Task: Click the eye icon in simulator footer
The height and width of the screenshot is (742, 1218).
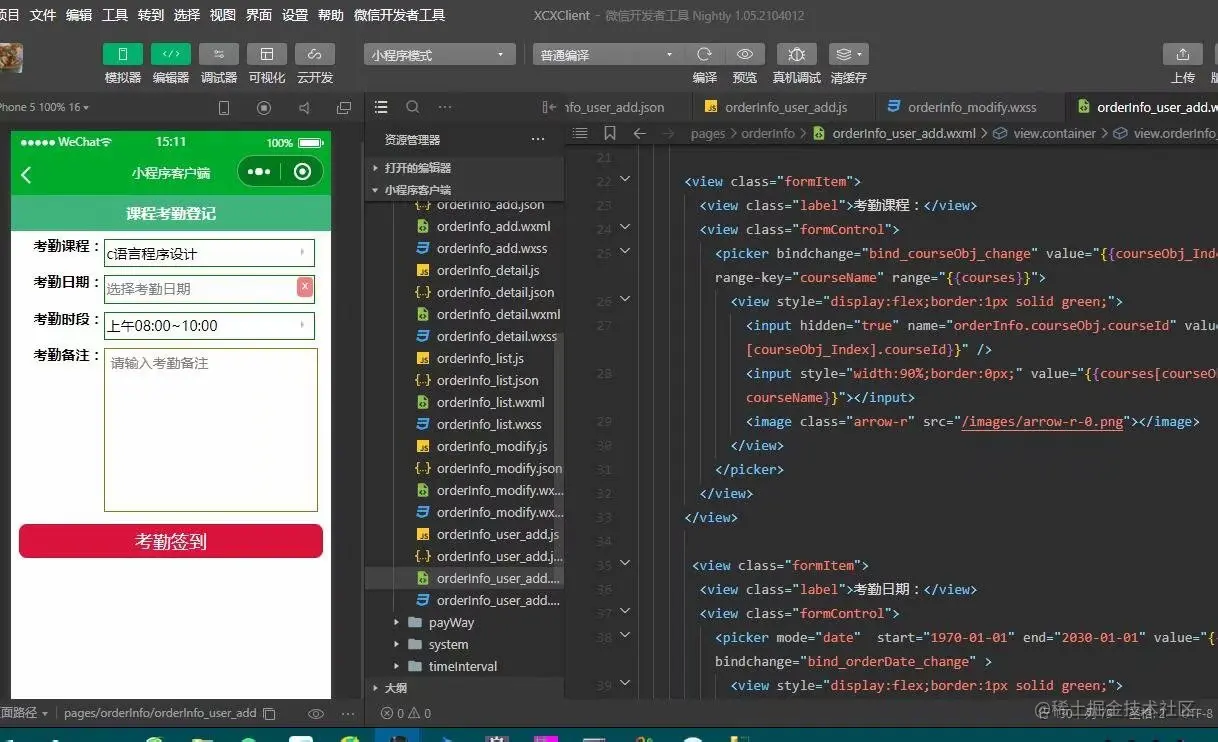Action: tap(316, 713)
